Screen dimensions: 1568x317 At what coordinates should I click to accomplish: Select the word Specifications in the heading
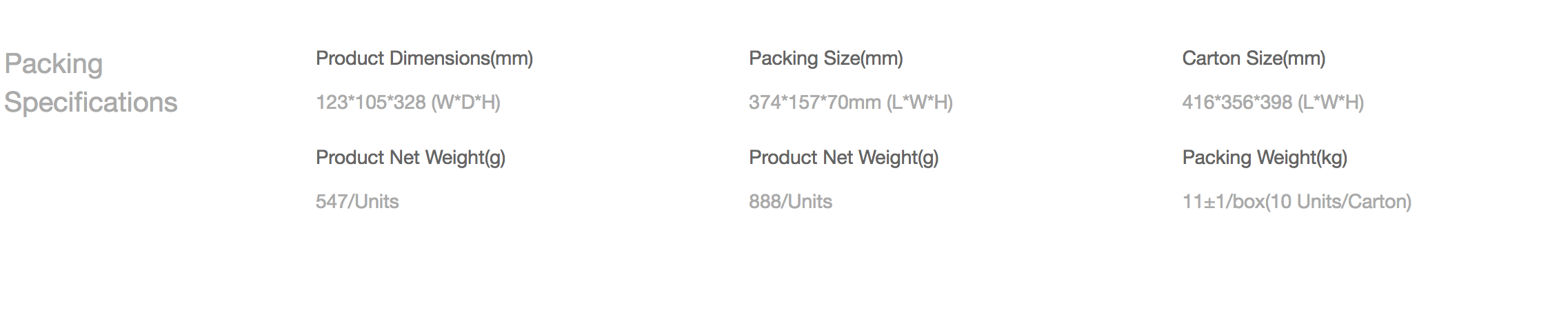click(x=91, y=102)
